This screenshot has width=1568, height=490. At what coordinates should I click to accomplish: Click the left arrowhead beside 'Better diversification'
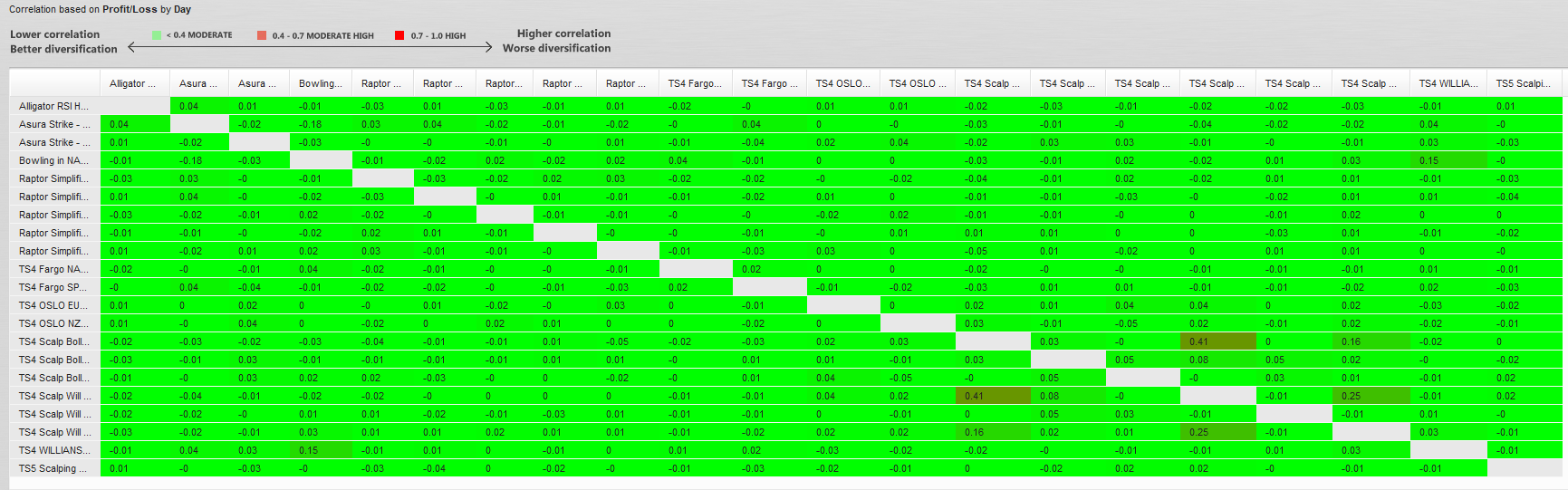tap(133, 46)
